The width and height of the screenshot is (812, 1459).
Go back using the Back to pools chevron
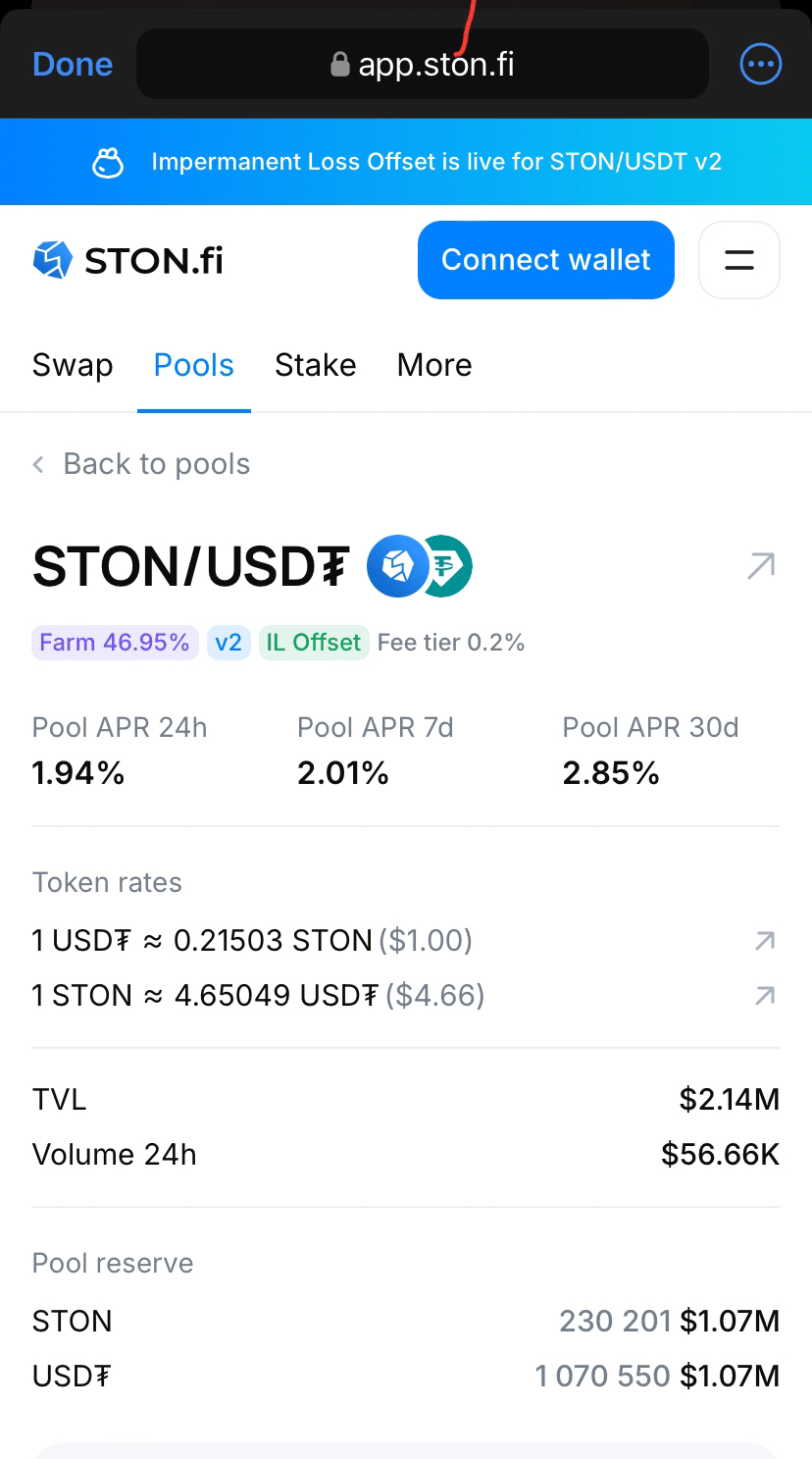39,464
